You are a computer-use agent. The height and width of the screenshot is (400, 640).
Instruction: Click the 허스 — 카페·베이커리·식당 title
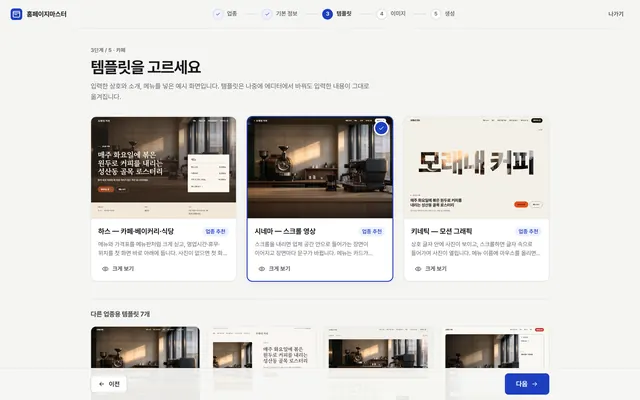point(136,231)
